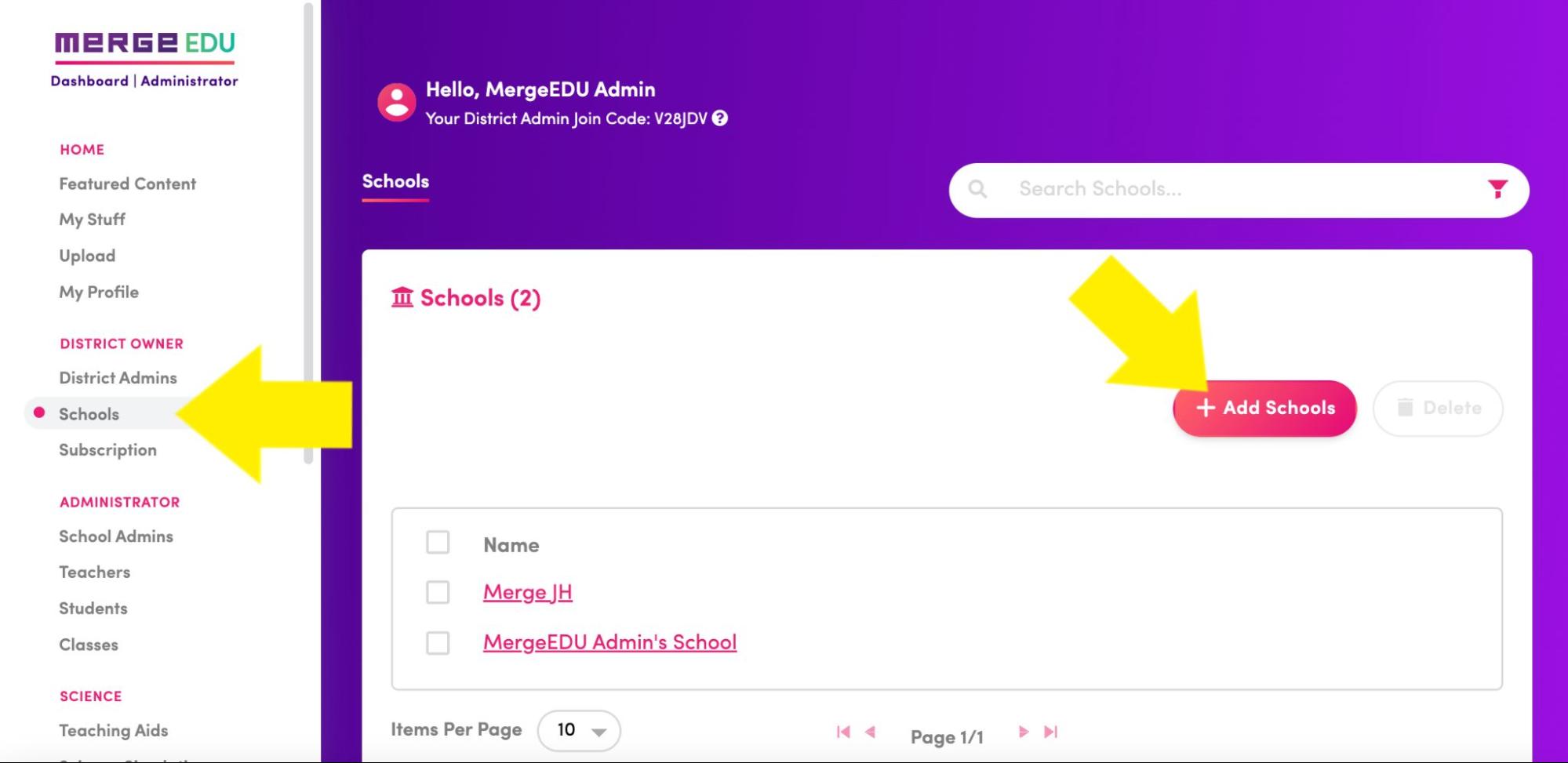Open the Merge JH school link
The height and width of the screenshot is (763, 1568).
click(x=528, y=592)
